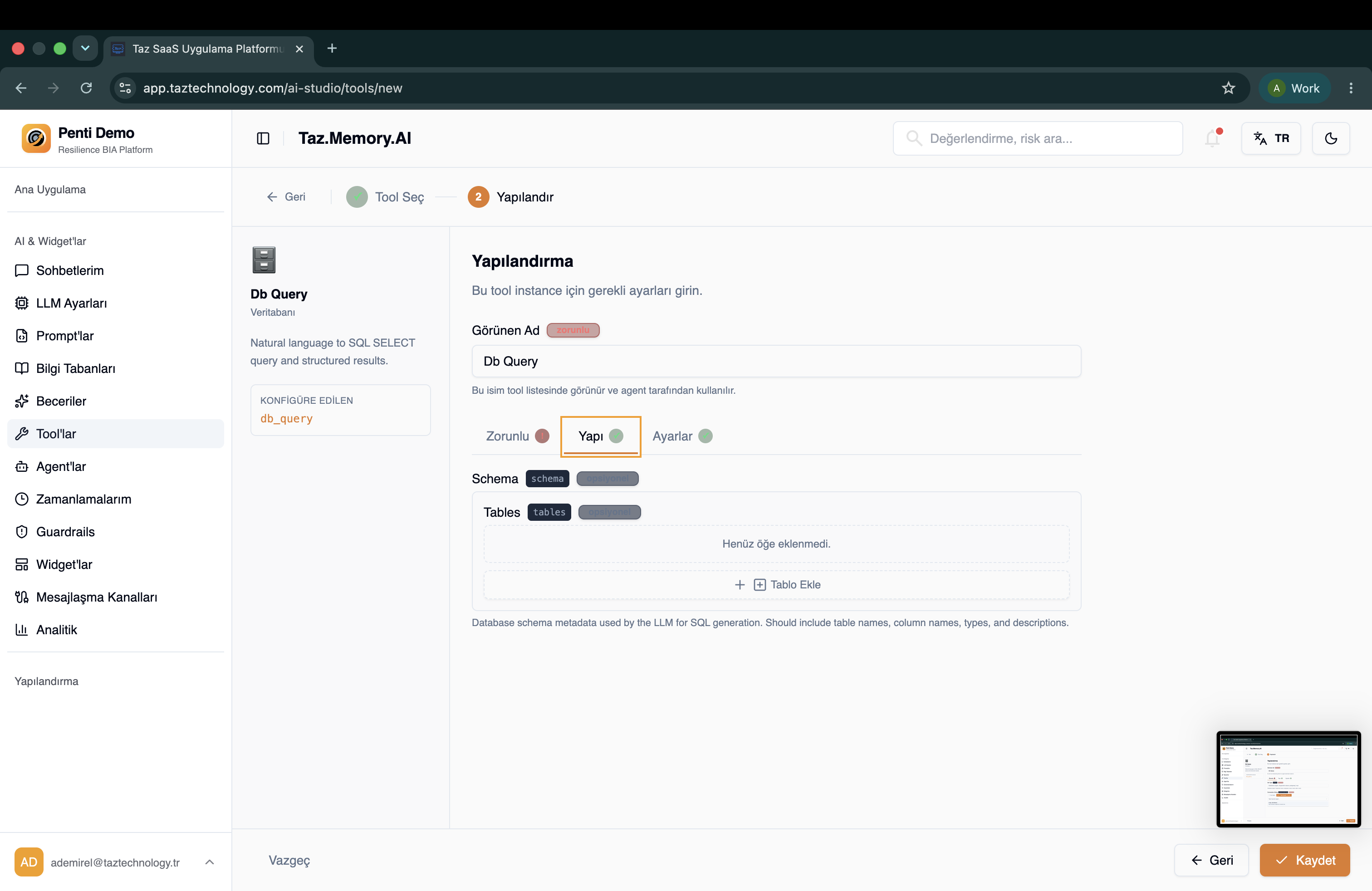Viewport: 1372px width, 891px height.
Task: Click the Db Query cabinet icon
Action: [x=264, y=260]
